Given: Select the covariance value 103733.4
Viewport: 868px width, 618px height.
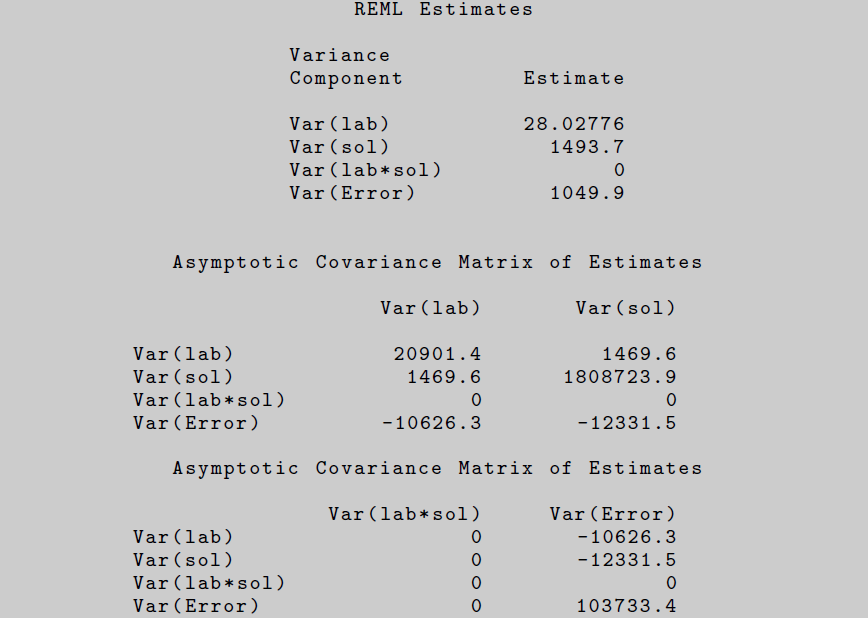Looking at the screenshot, I should pyautogui.click(x=627, y=606).
